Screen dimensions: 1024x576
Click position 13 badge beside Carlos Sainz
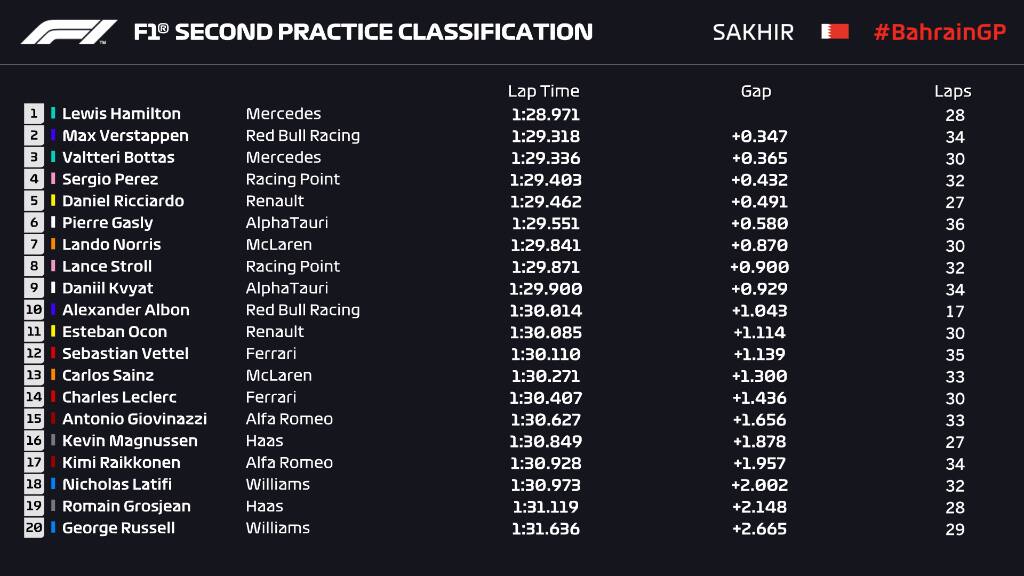(x=34, y=376)
